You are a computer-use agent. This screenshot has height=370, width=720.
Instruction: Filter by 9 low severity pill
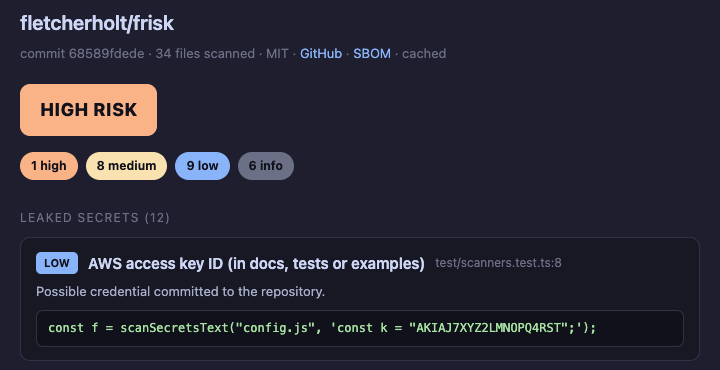point(202,166)
